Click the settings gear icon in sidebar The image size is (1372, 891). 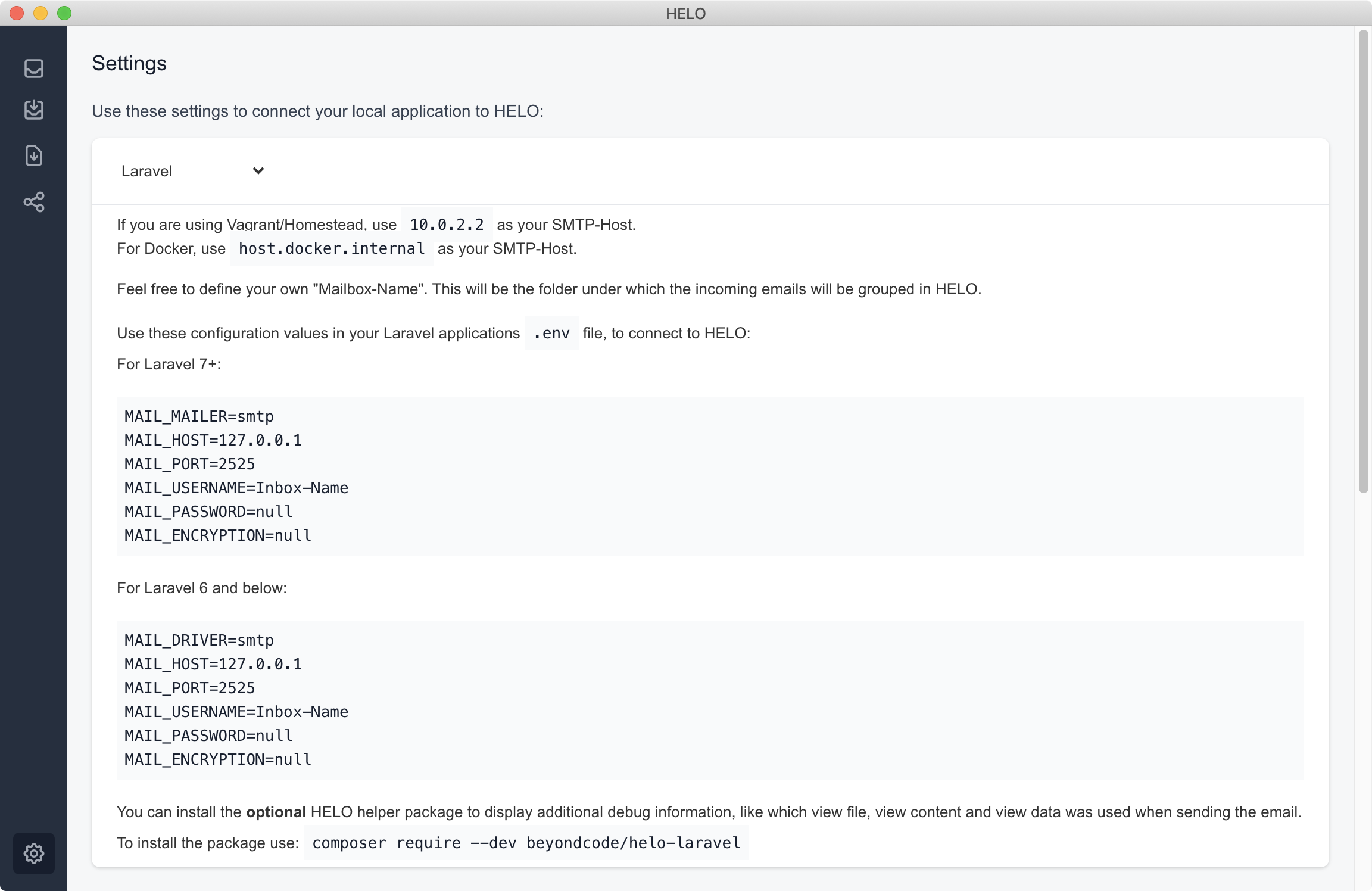[33, 853]
